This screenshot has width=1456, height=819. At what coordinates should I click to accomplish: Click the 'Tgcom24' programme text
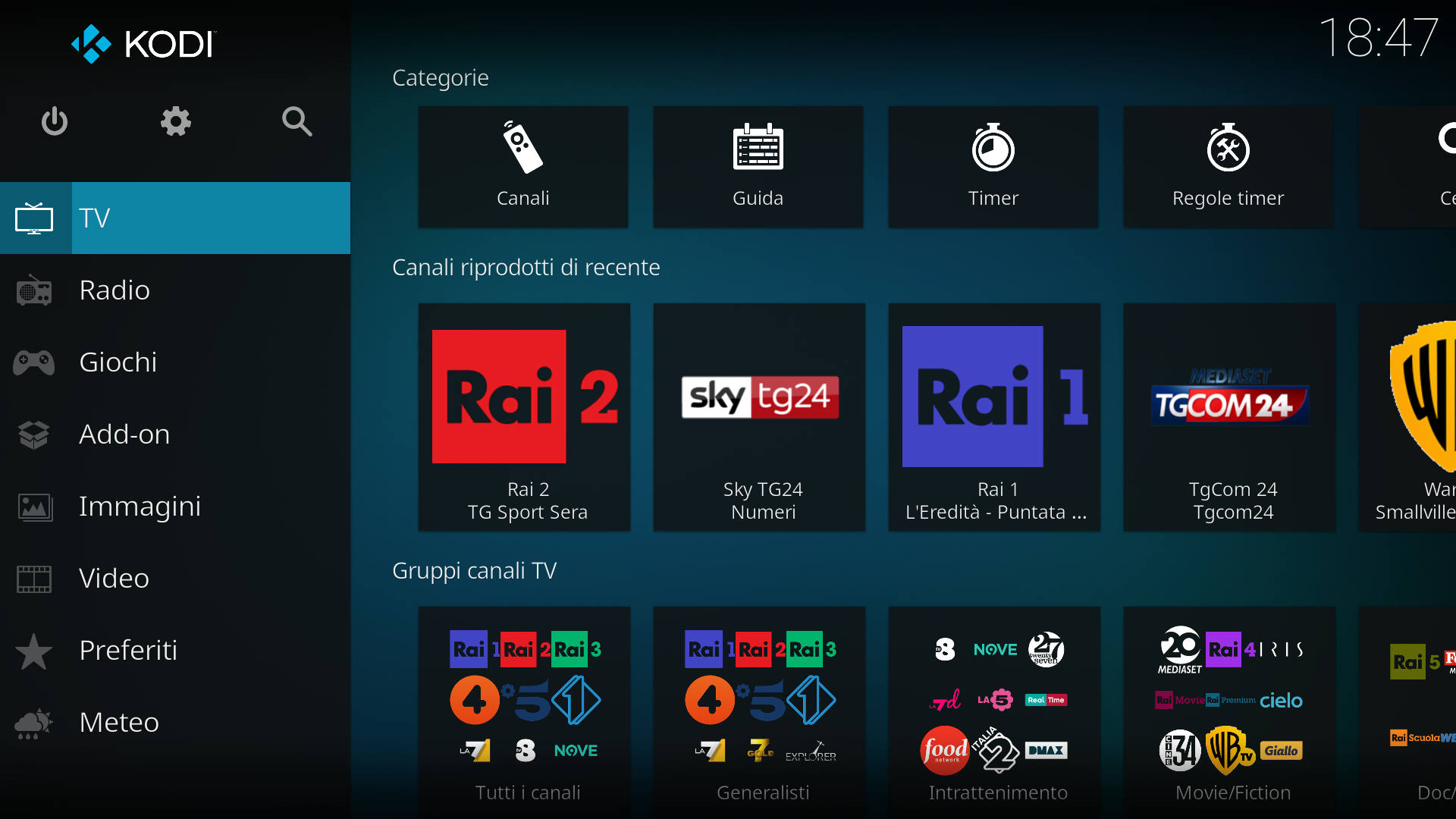pos(1233,513)
